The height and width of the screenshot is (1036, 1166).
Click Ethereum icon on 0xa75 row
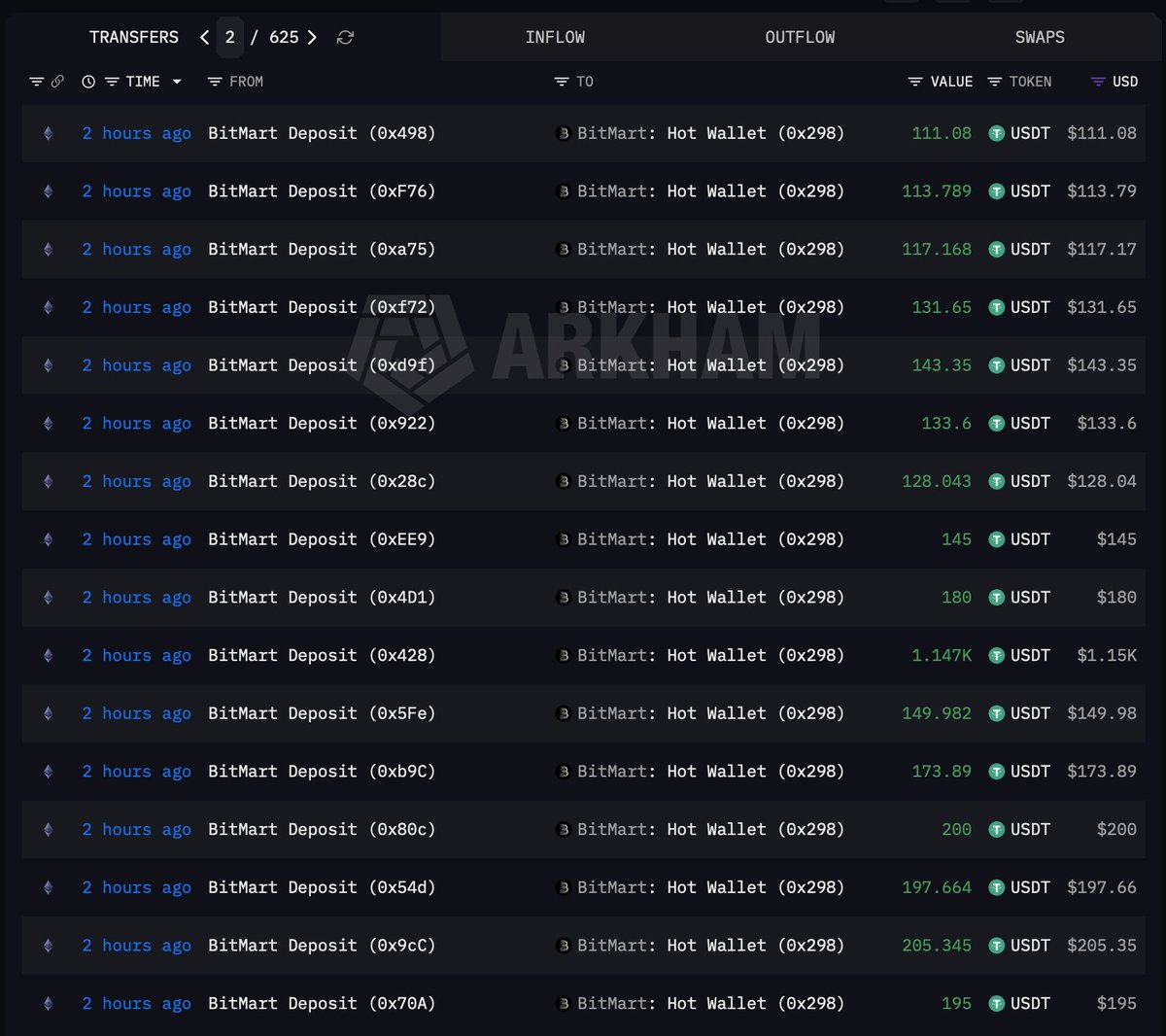click(x=49, y=250)
